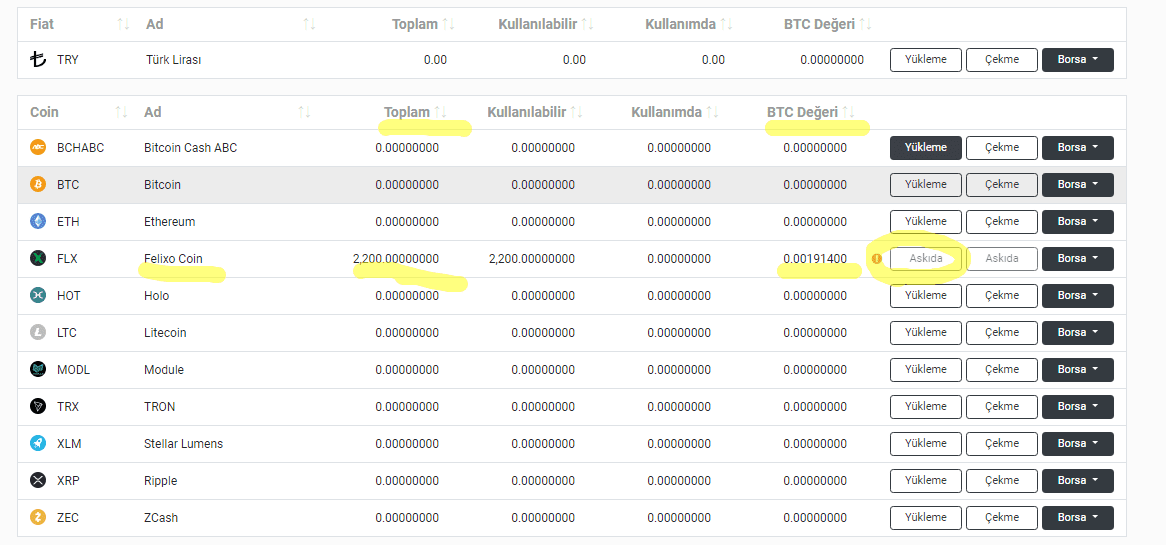Open the Borsa dropdown for BCHABC
Image resolution: width=1166 pixels, height=545 pixels.
click(1078, 147)
